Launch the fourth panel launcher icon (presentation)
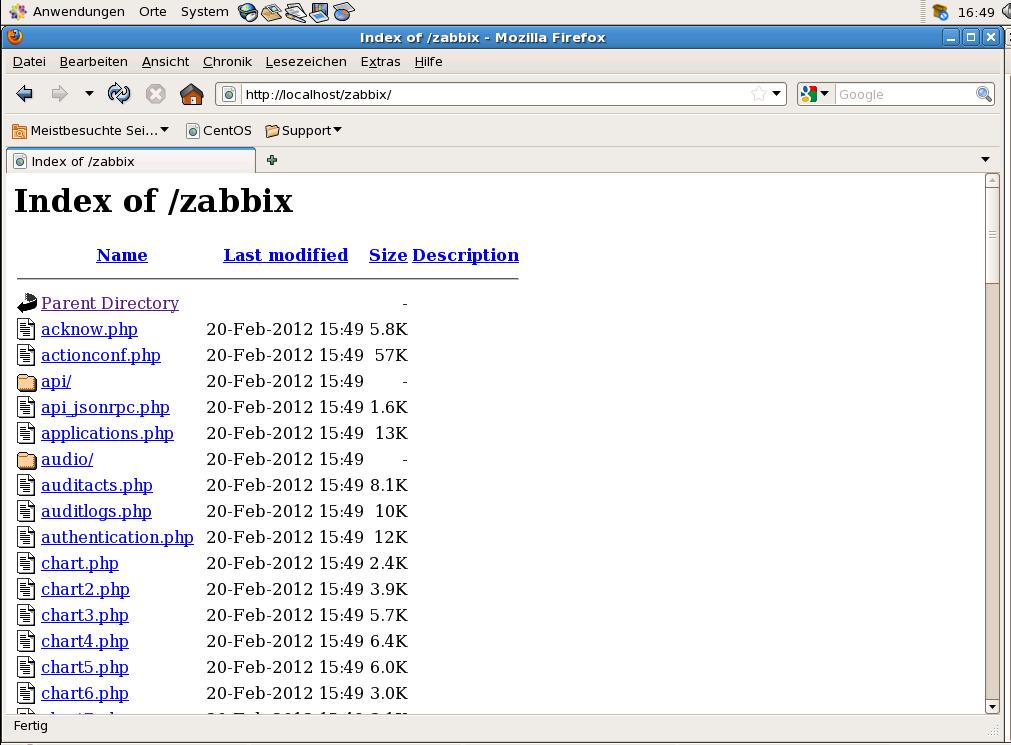The height and width of the screenshot is (745, 1011). tap(320, 12)
